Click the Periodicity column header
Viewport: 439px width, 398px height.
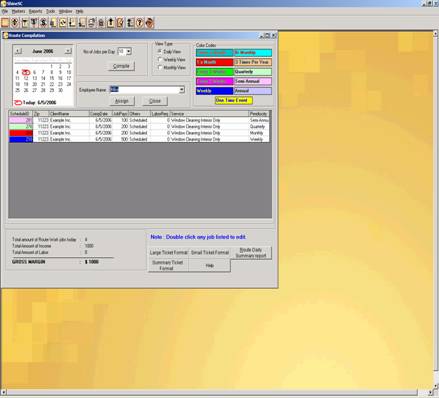[259, 114]
